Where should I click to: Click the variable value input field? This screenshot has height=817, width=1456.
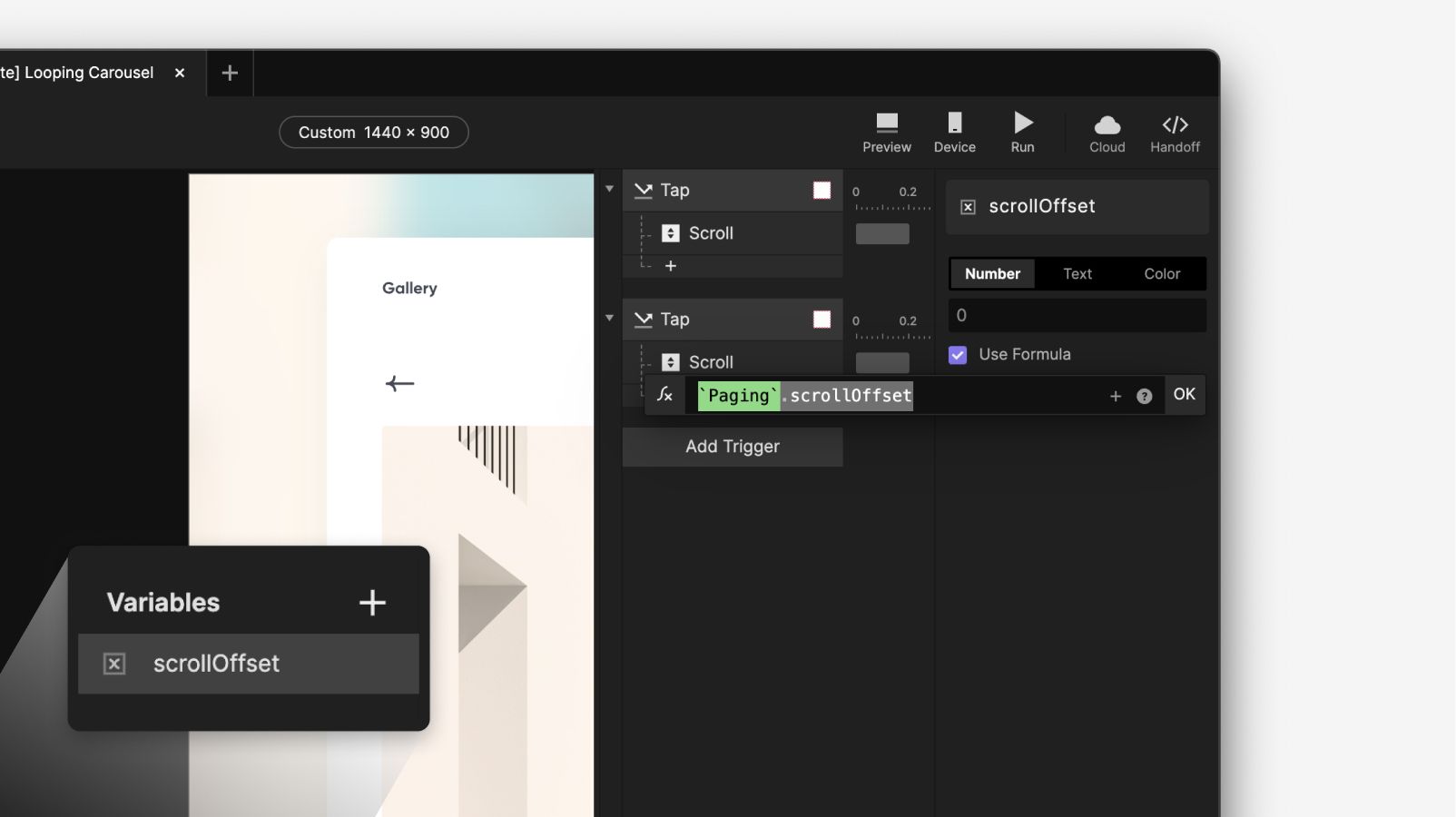click(1077, 316)
